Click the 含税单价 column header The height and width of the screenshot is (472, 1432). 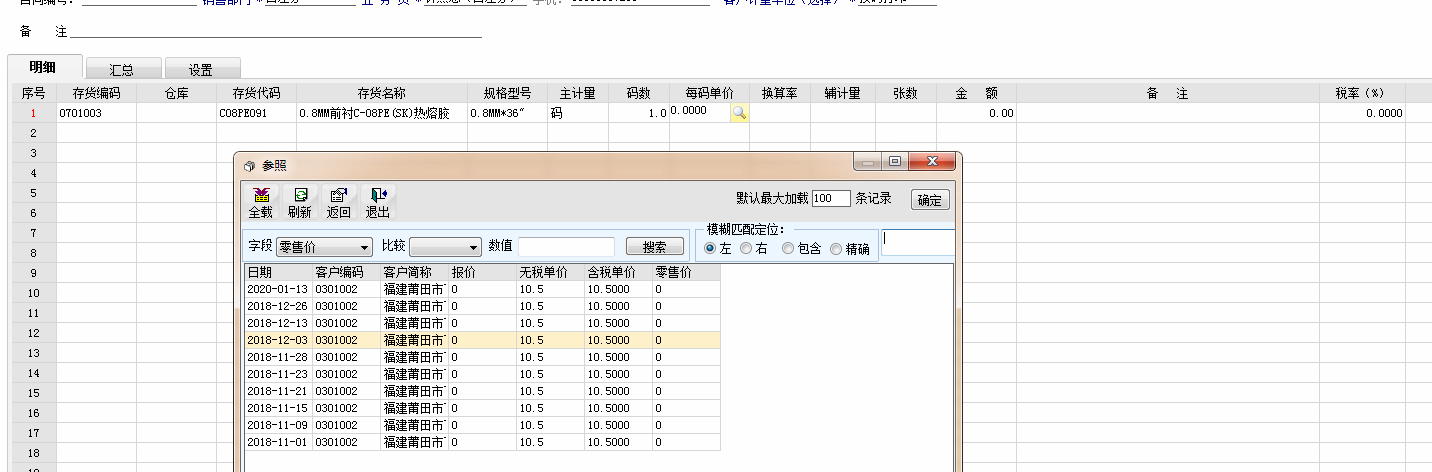coord(618,272)
